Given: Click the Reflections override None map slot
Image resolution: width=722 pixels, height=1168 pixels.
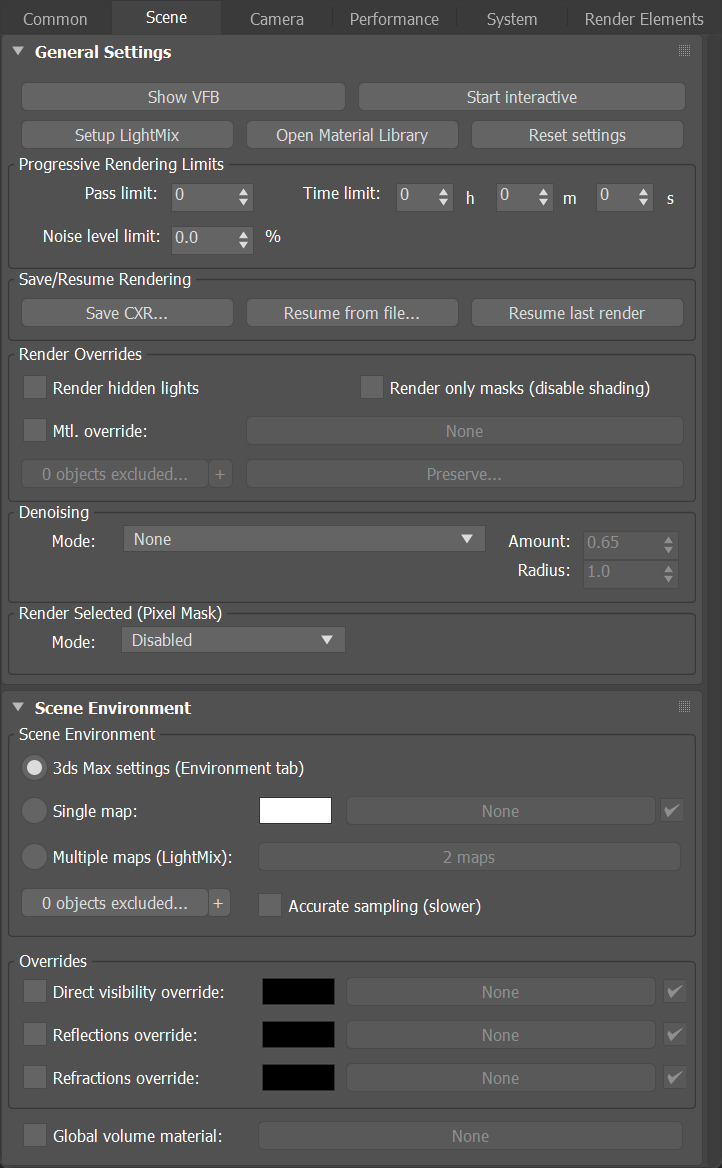Looking at the screenshot, I should [x=500, y=1035].
